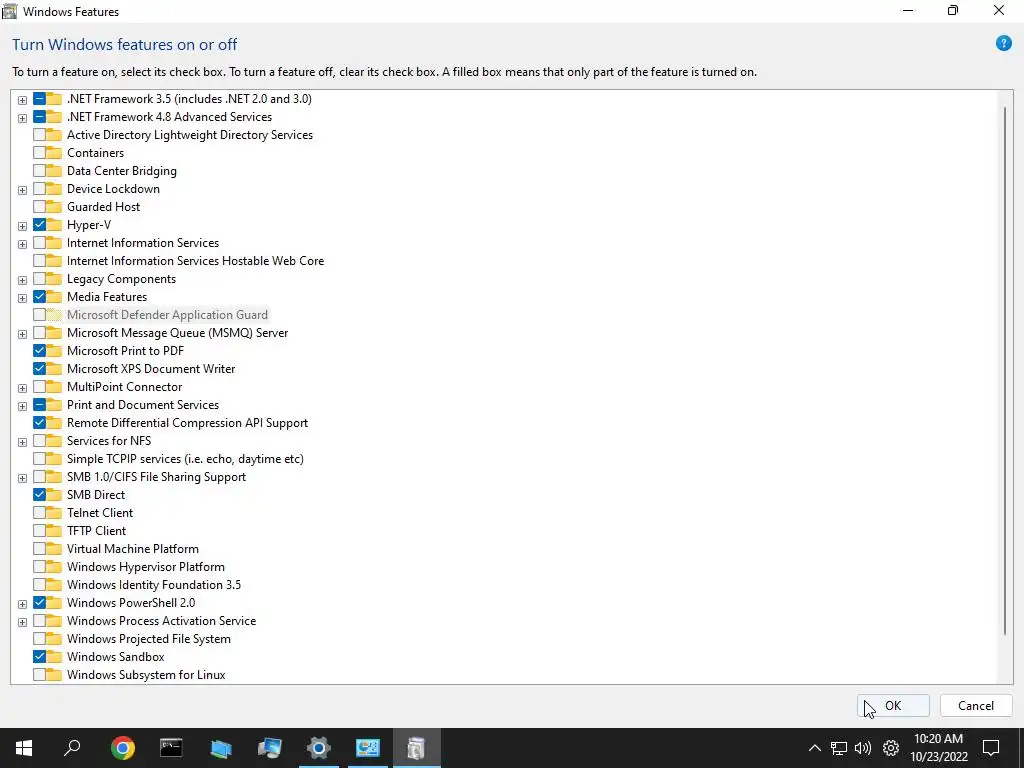This screenshot has height=768, width=1024.
Task: Open the taskbar clock and date
Action: (x=938, y=748)
